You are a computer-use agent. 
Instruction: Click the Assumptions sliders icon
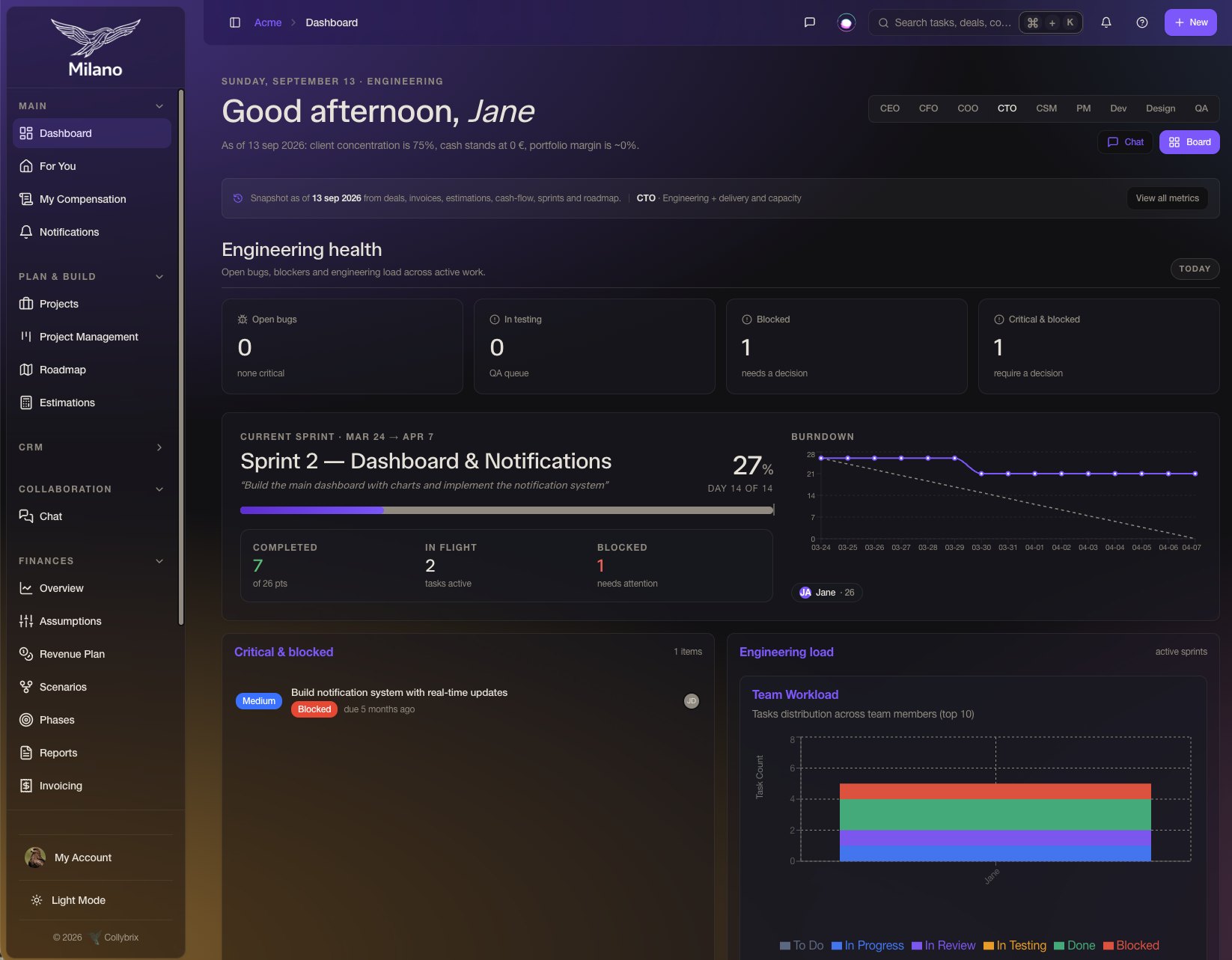26,621
